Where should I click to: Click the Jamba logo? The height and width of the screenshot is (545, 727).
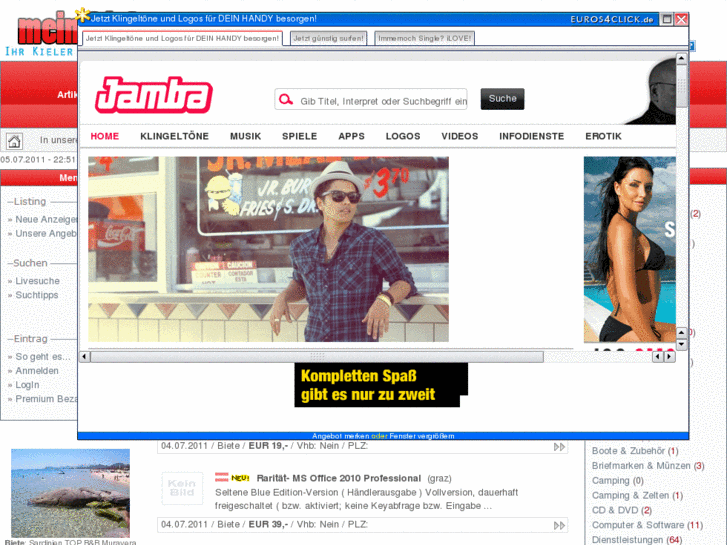click(x=153, y=95)
